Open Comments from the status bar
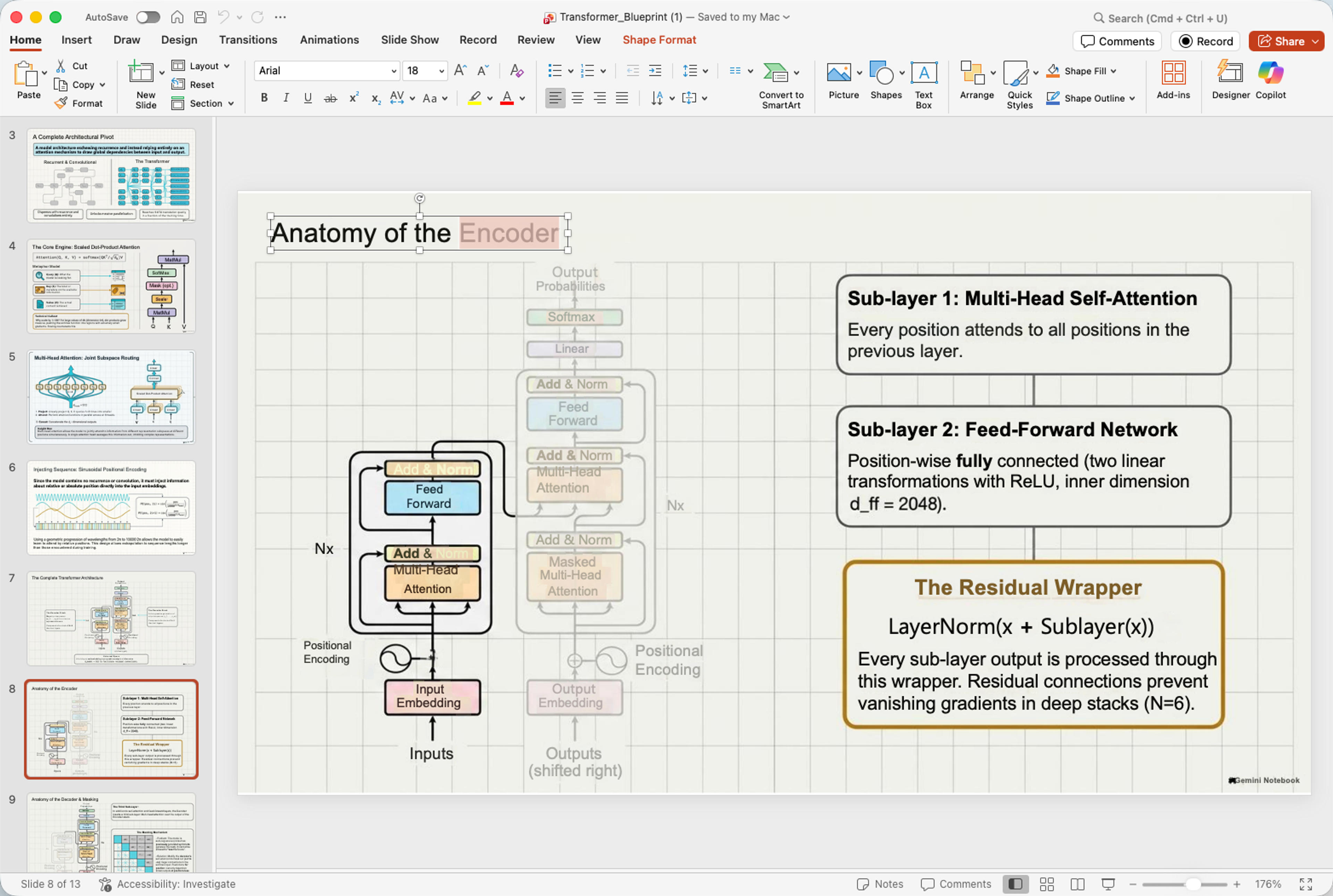1333x896 pixels. click(956, 884)
